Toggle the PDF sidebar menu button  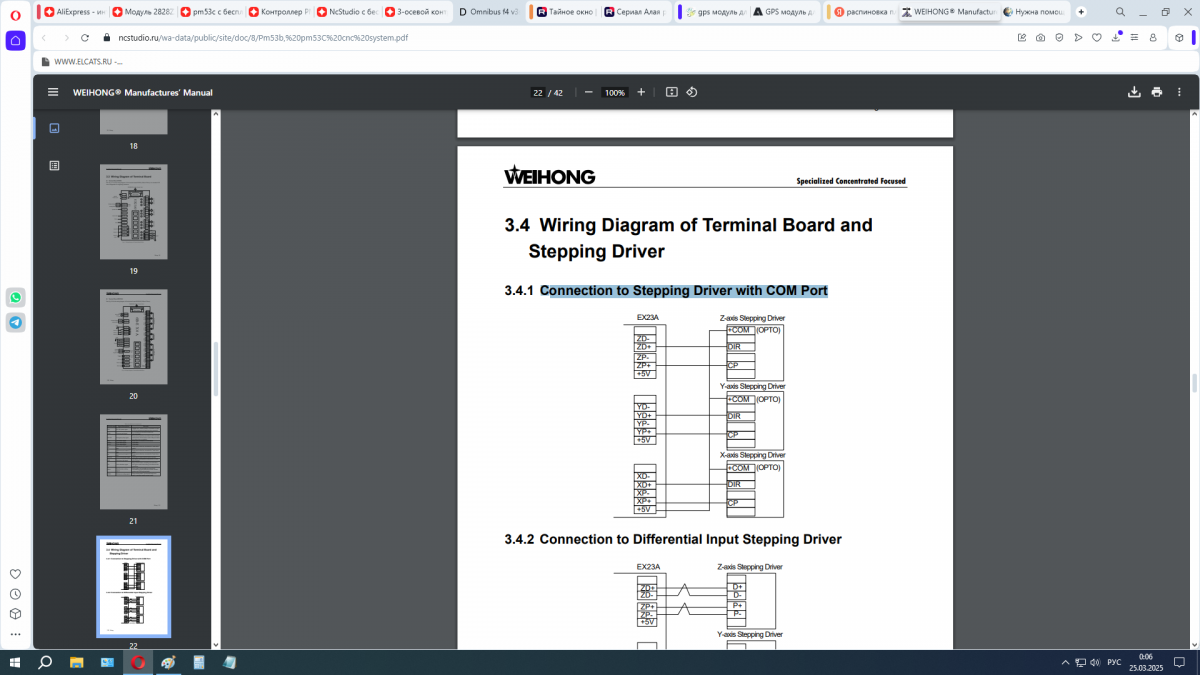53,92
